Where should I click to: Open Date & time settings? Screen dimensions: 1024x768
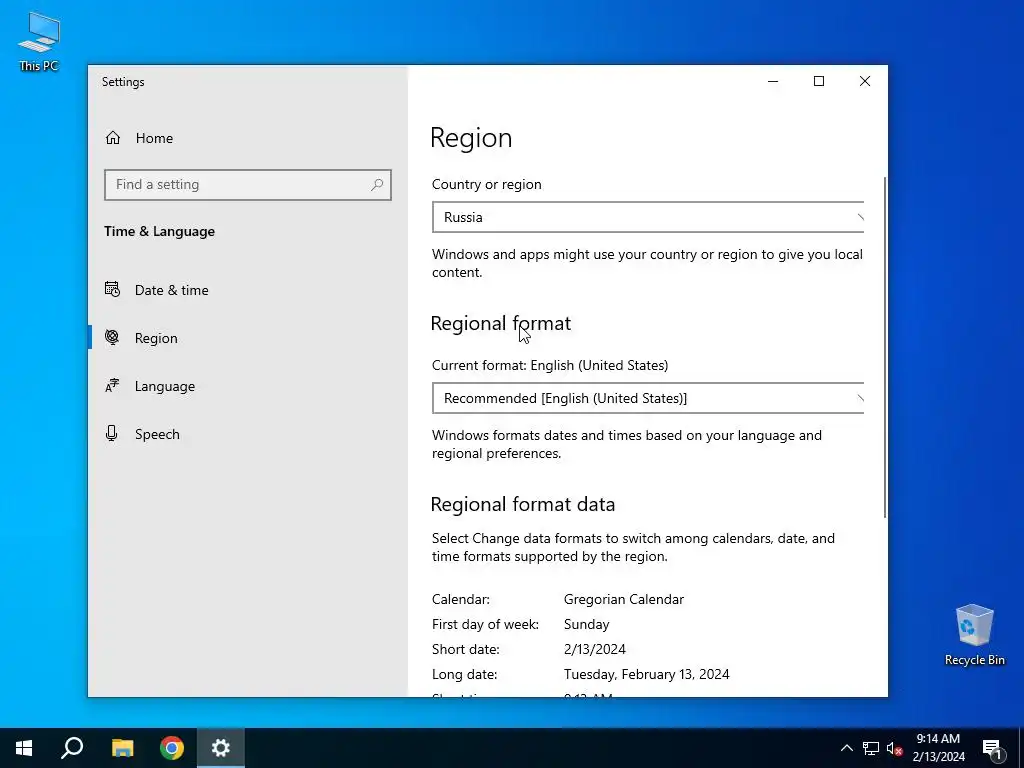pyautogui.click(x=248, y=290)
